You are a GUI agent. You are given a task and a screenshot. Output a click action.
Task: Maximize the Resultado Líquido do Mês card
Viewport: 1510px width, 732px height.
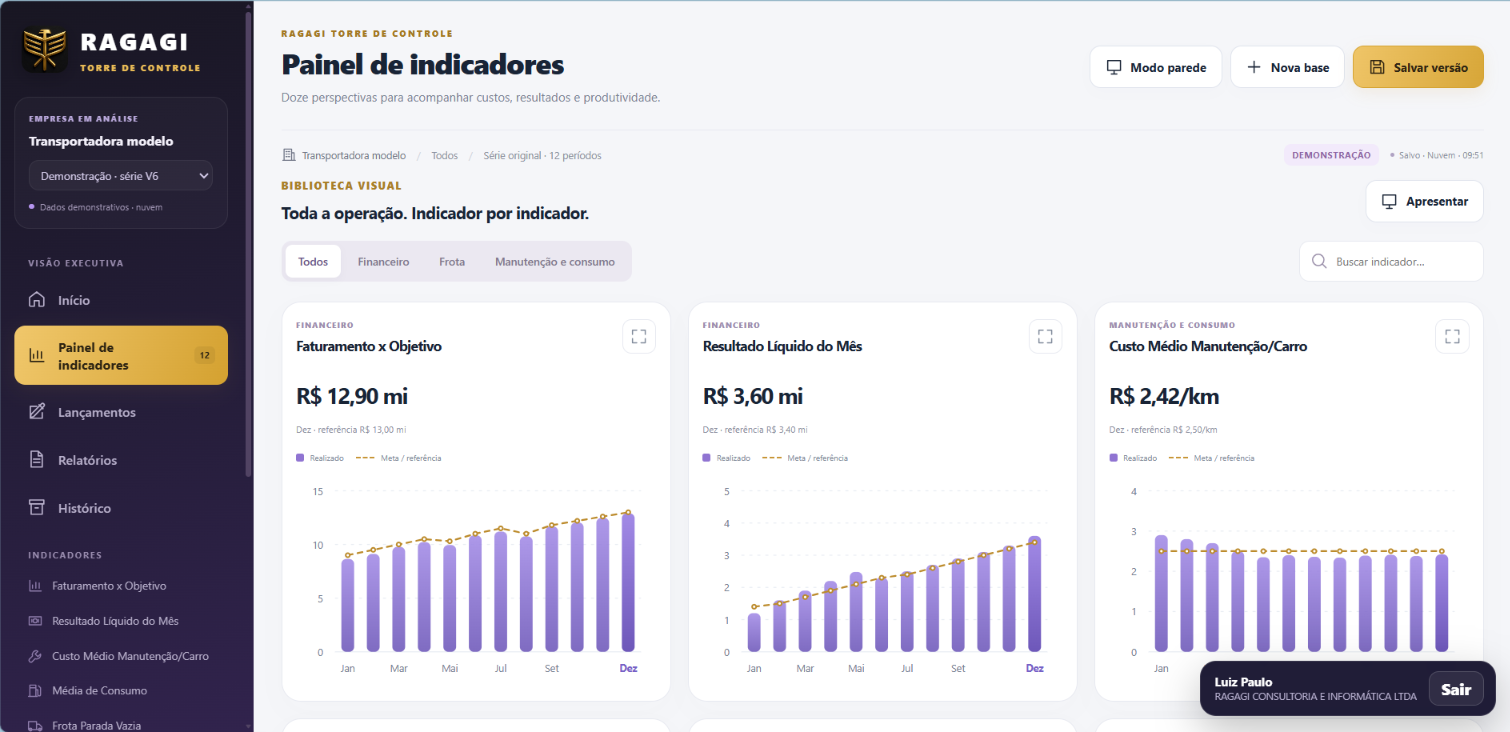tap(1045, 336)
